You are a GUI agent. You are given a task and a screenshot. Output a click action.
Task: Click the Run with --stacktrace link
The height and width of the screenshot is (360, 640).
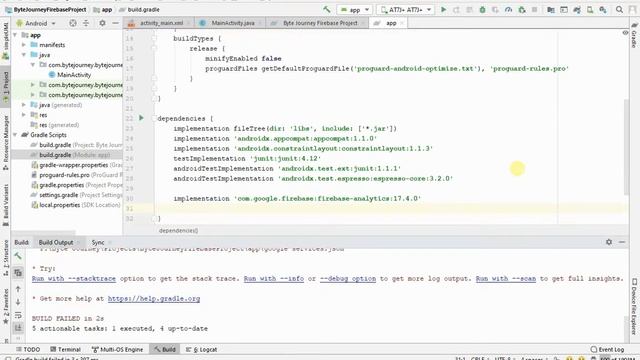74,279
